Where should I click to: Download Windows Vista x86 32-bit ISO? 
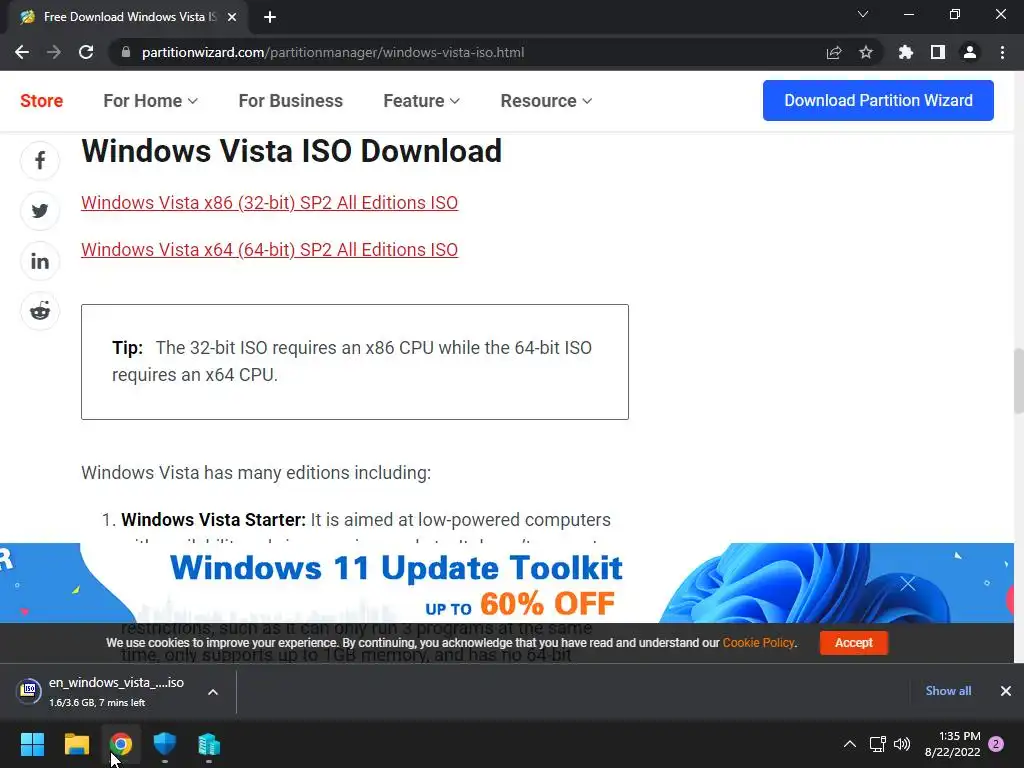[270, 202]
